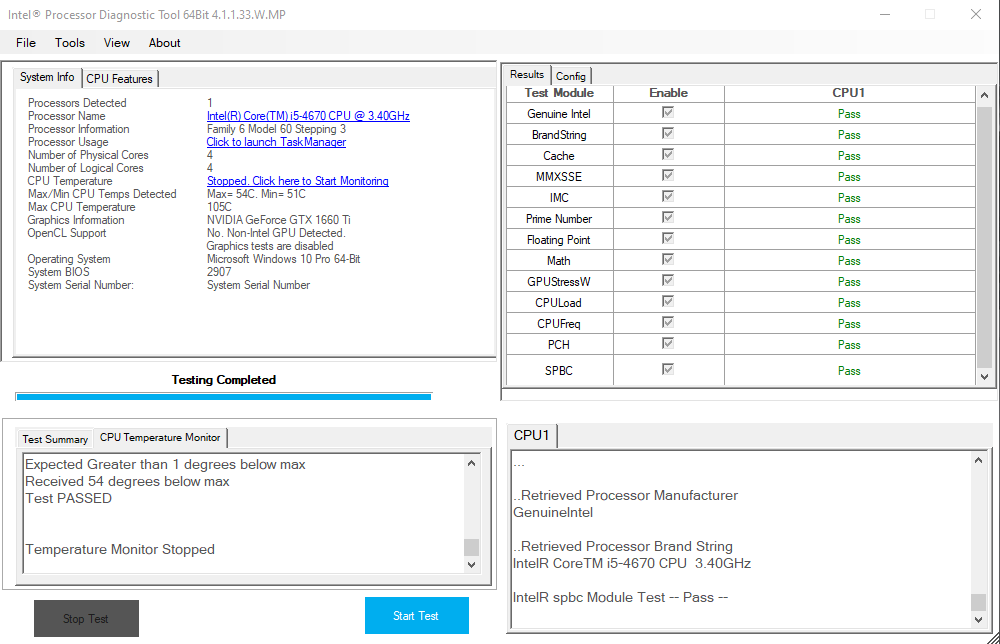The image size is (1000, 644).
Task: Minimize the Processor Diagnostic Tool window
Action: (885, 14)
